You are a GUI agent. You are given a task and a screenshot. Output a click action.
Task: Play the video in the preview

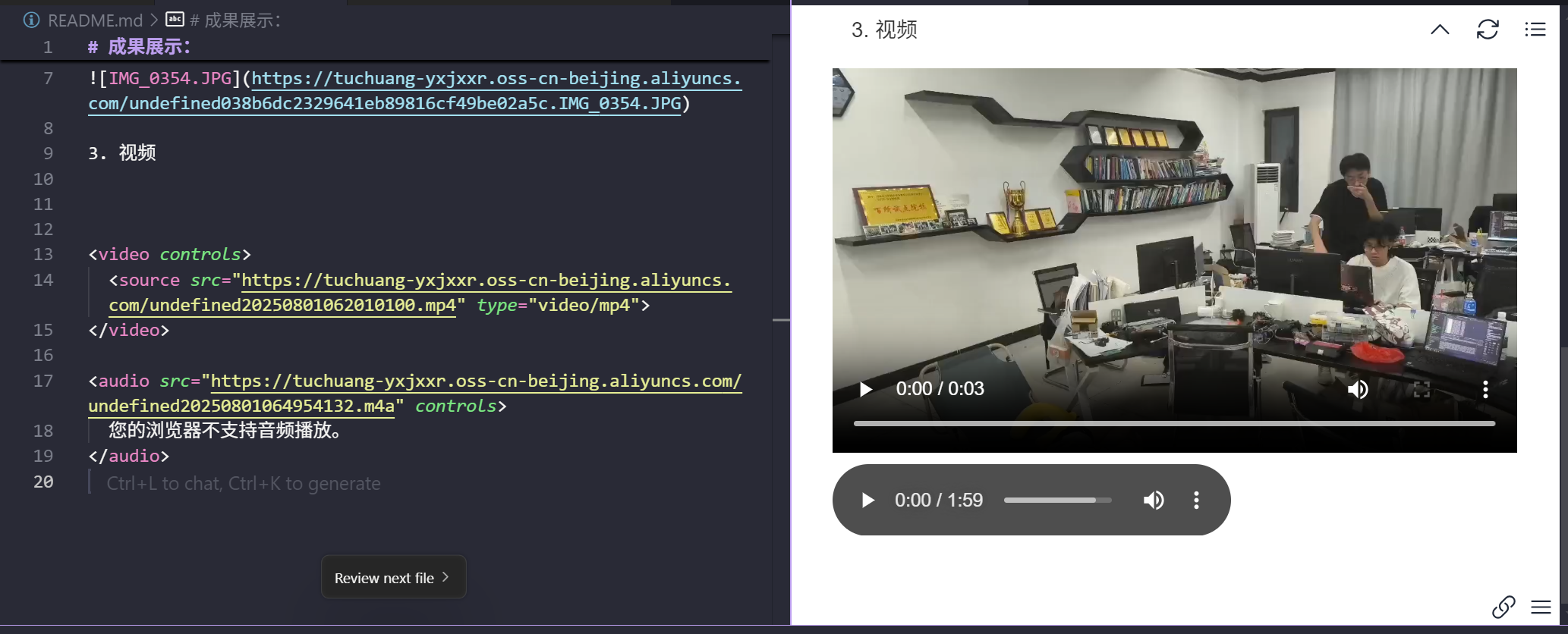865,389
